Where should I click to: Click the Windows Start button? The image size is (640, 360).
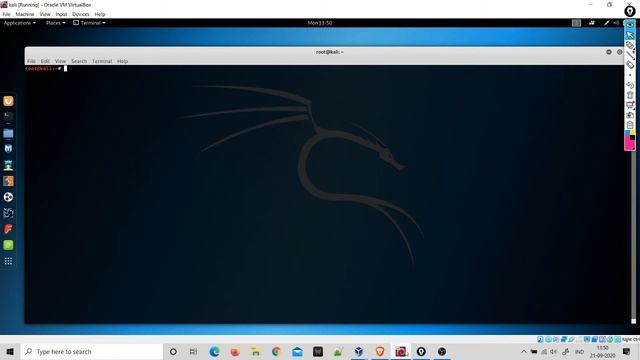click(10, 351)
